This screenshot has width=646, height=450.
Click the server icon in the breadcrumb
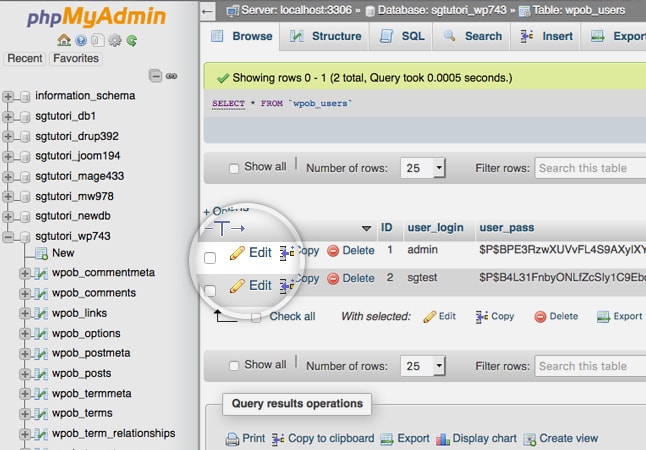(x=233, y=11)
